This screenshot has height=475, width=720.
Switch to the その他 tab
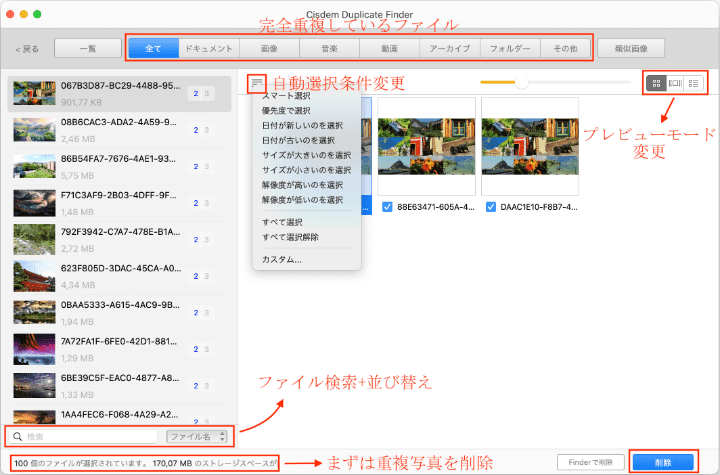click(565, 48)
